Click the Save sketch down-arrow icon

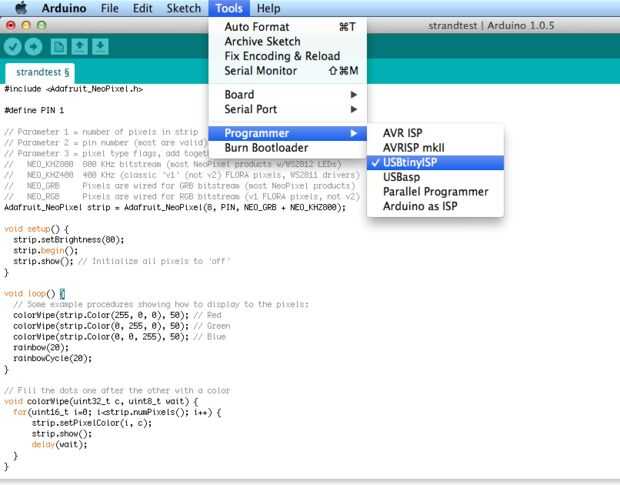coord(100,47)
